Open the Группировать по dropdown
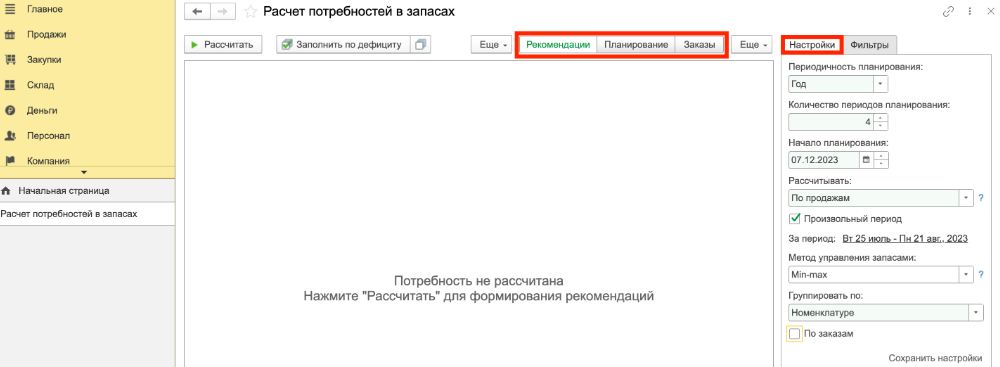The height and width of the screenshot is (367, 1000). (x=976, y=313)
